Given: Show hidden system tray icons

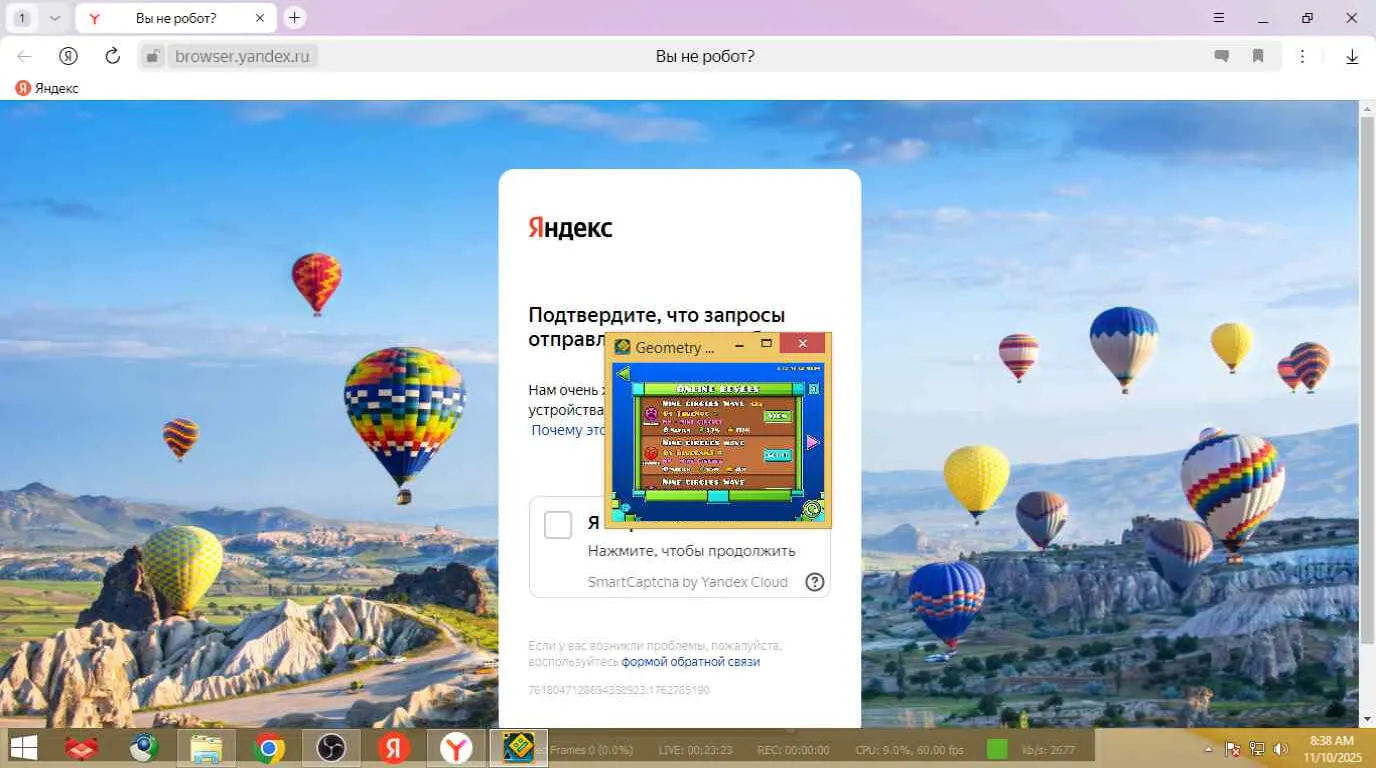Looking at the screenshot, I should click(x=1208, y=749).
